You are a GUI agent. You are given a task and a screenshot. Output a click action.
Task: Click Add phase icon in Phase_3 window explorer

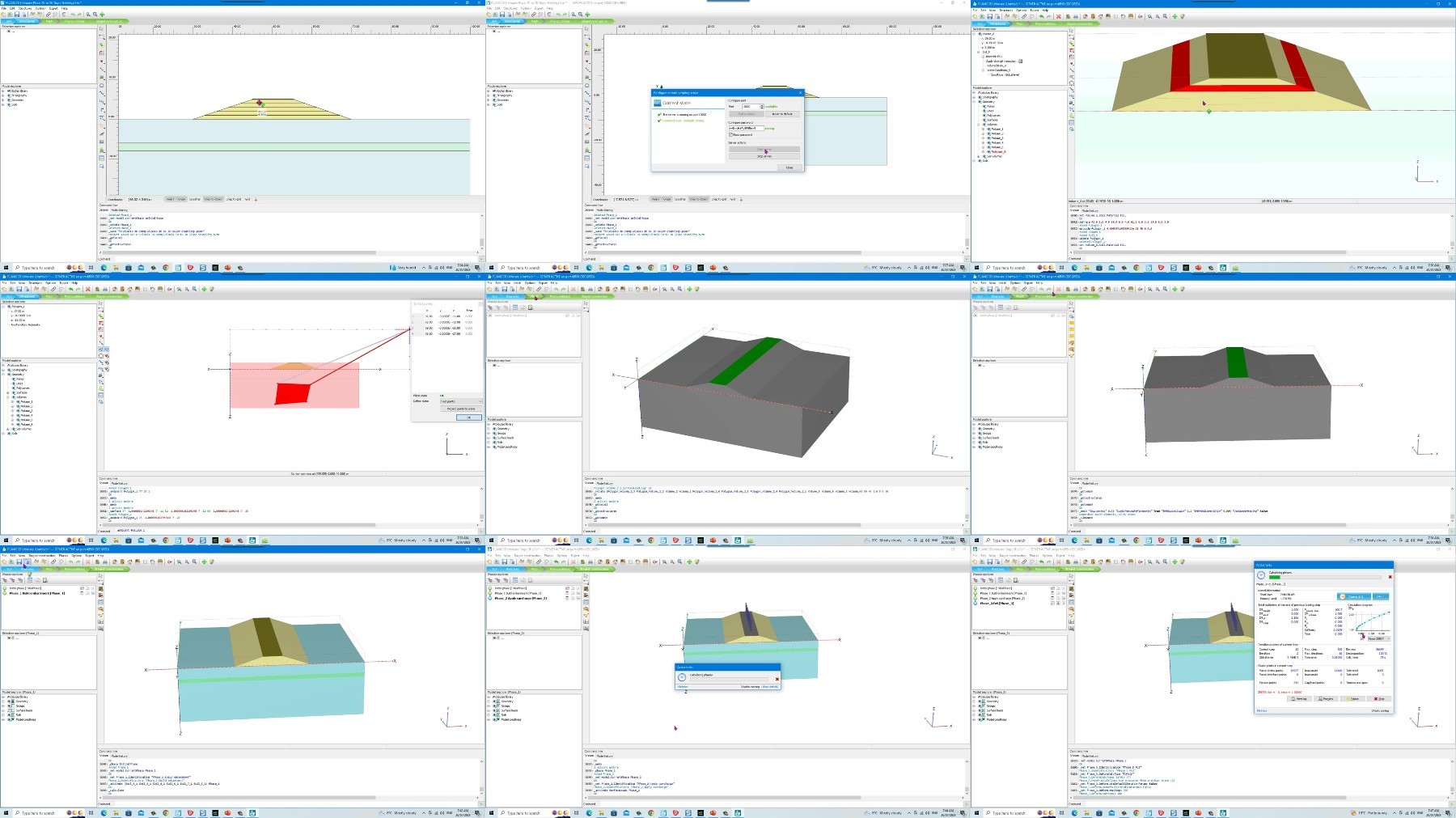pyautogui.click(x=976, y=580)
